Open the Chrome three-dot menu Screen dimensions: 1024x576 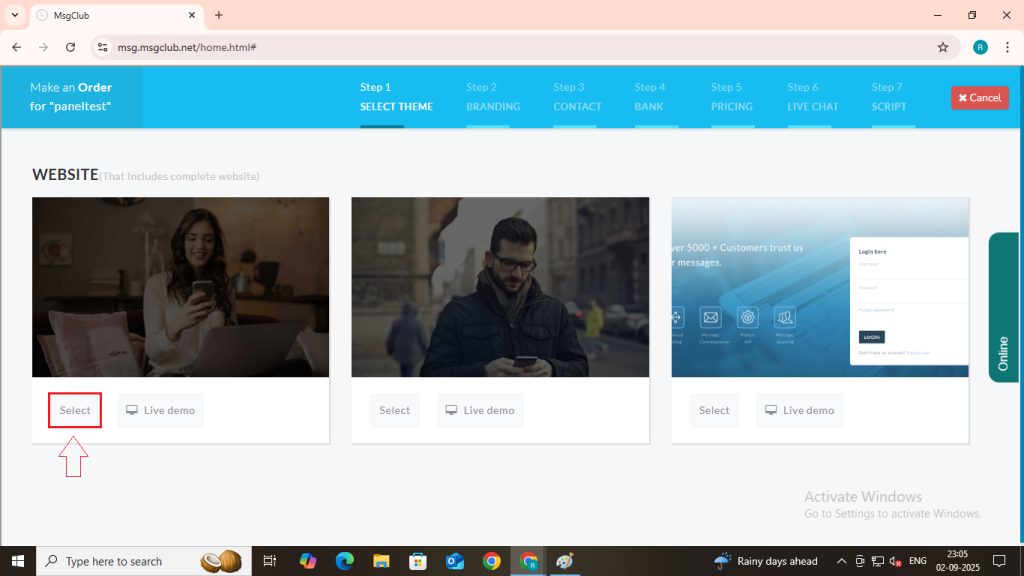1007,47
